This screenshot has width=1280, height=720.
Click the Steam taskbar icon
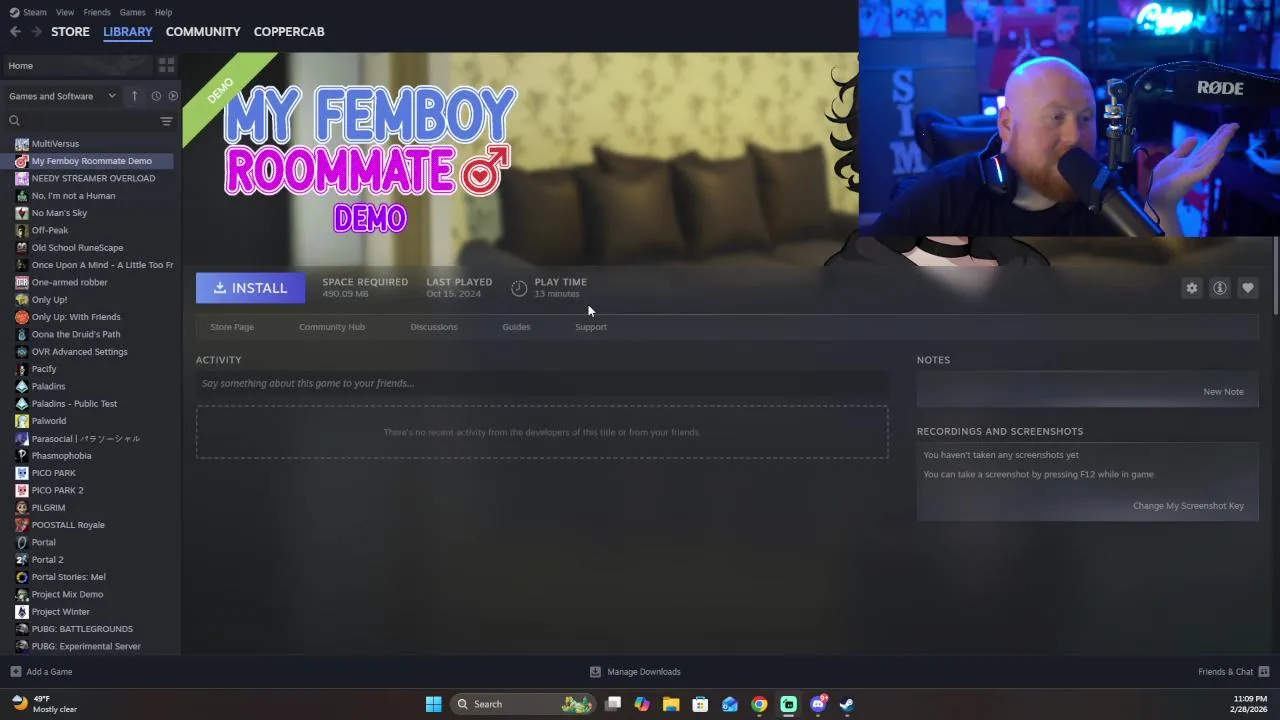[847, 704]
